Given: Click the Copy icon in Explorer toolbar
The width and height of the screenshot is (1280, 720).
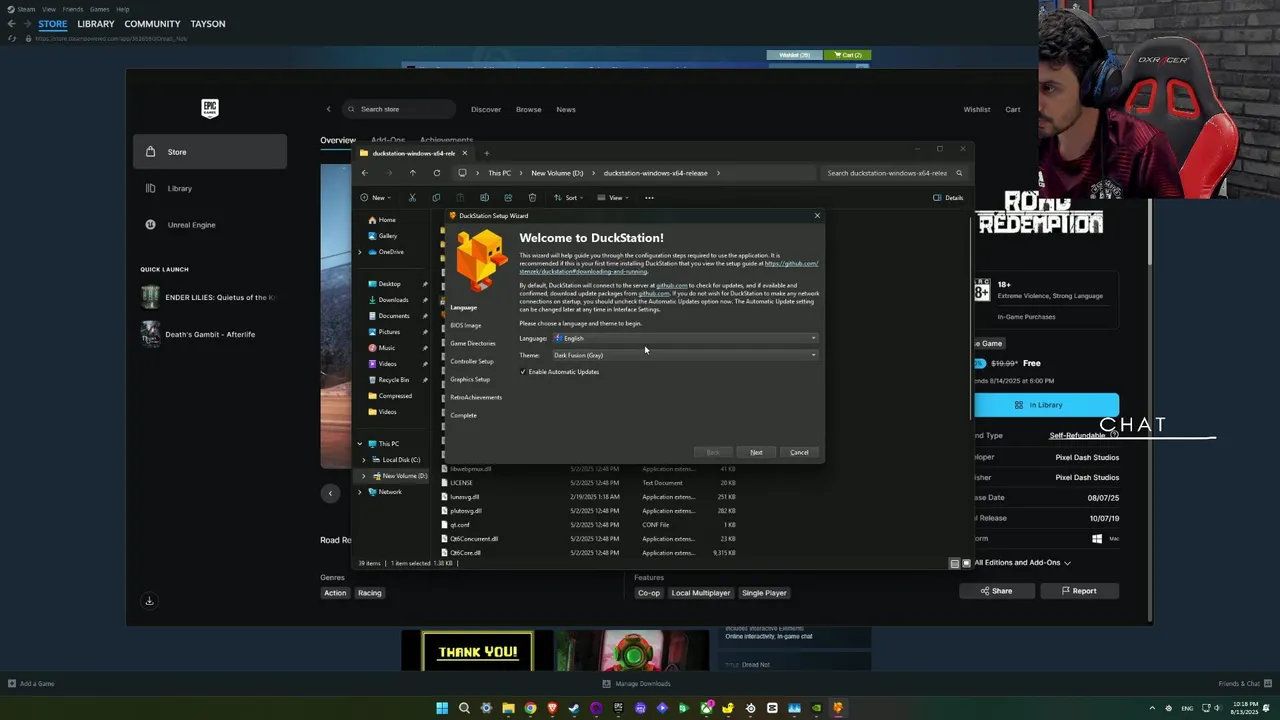Looking at the screenshot, I should [435, 197].
